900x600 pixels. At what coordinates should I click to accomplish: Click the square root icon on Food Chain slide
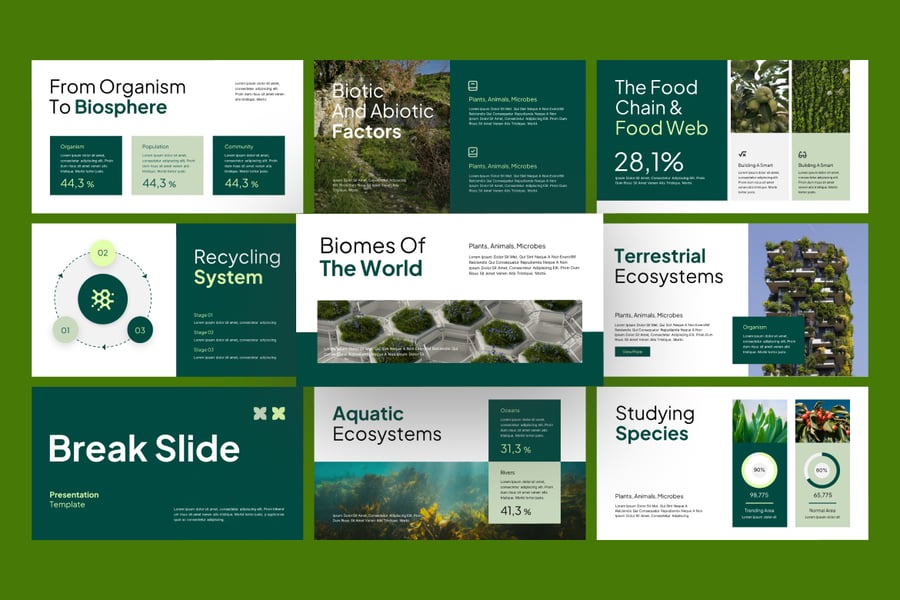pos(742,154)
